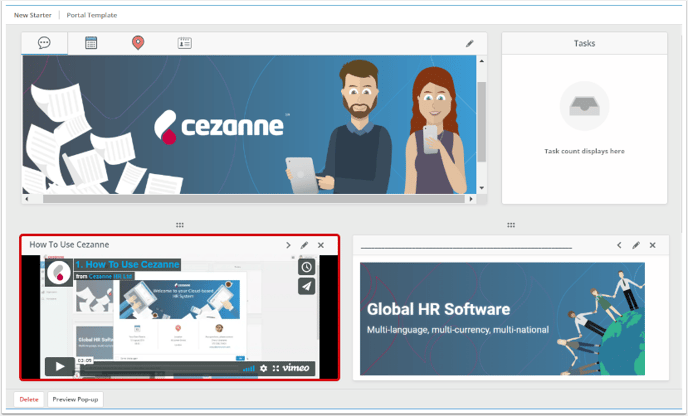Toggle the Vimeo fullscreen mode
The image size is (688, 416).
[276, 368]
